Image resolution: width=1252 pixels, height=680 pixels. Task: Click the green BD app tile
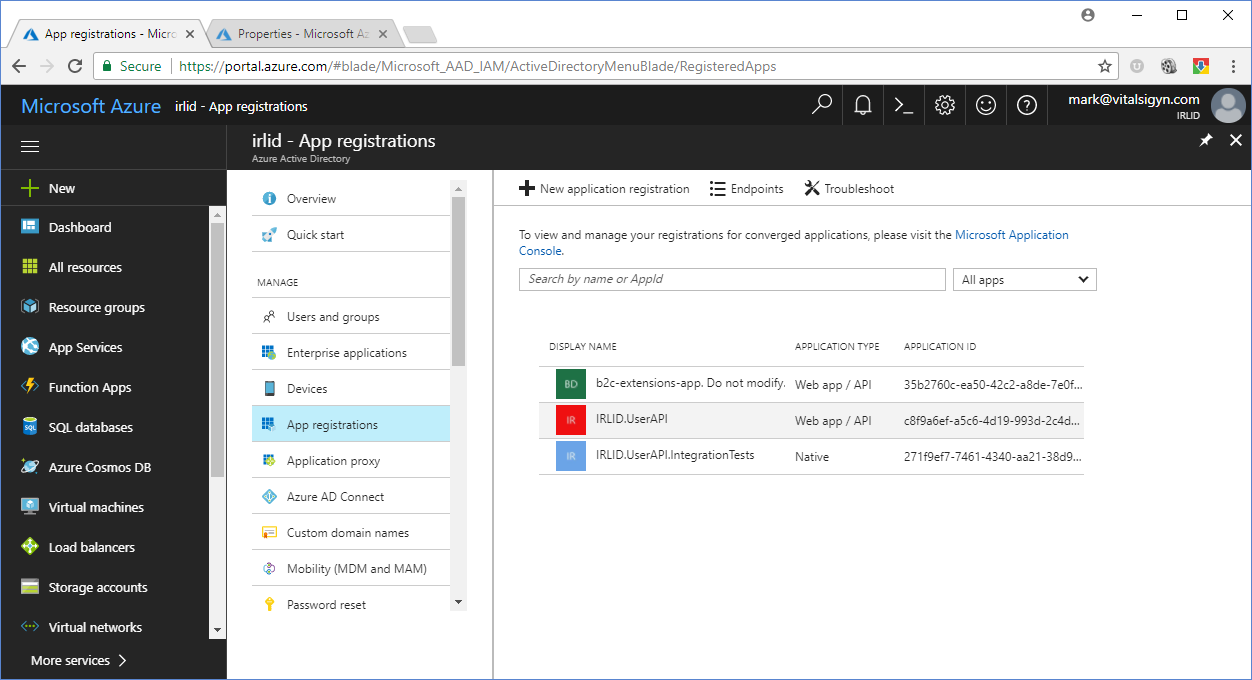(571, 384)
